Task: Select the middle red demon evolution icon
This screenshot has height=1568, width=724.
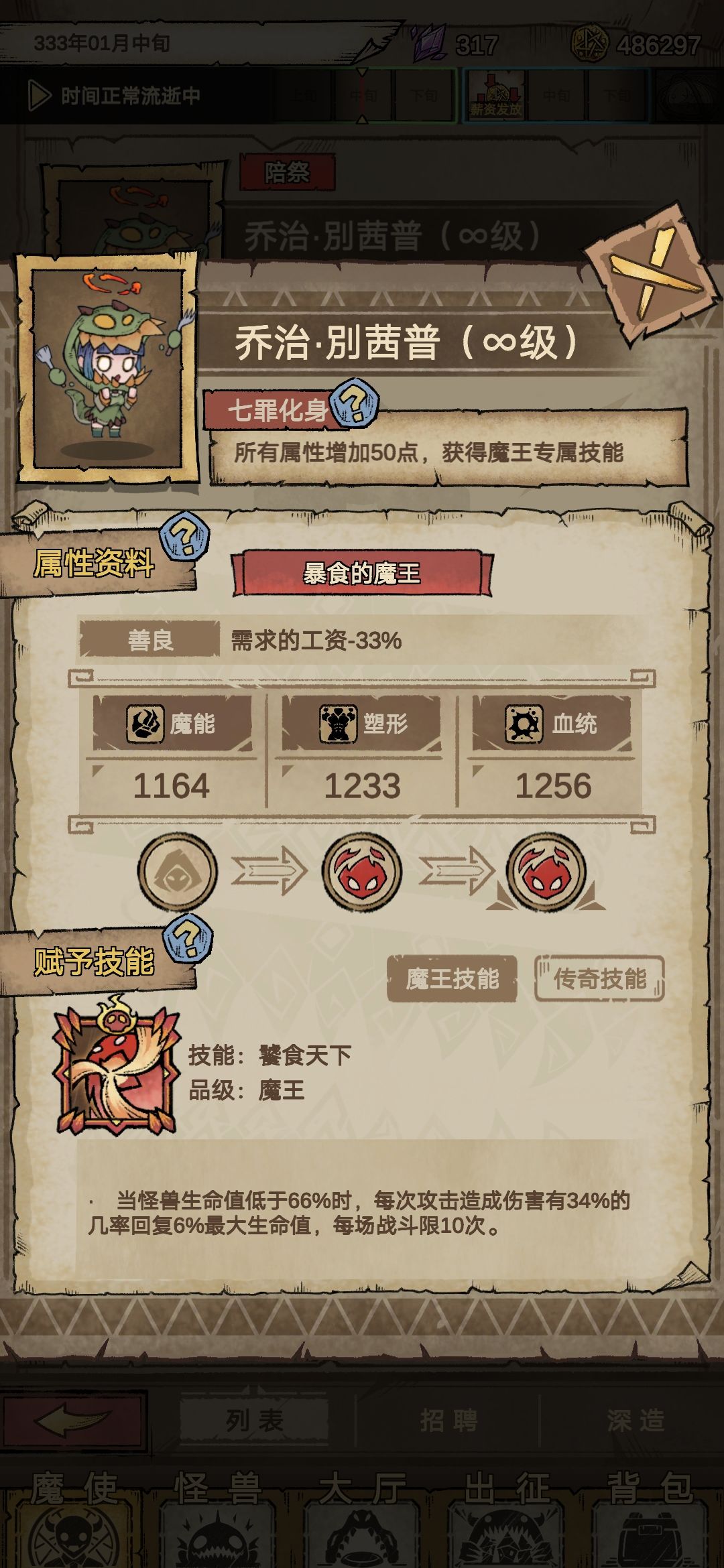Action: (x=362, y=872)
